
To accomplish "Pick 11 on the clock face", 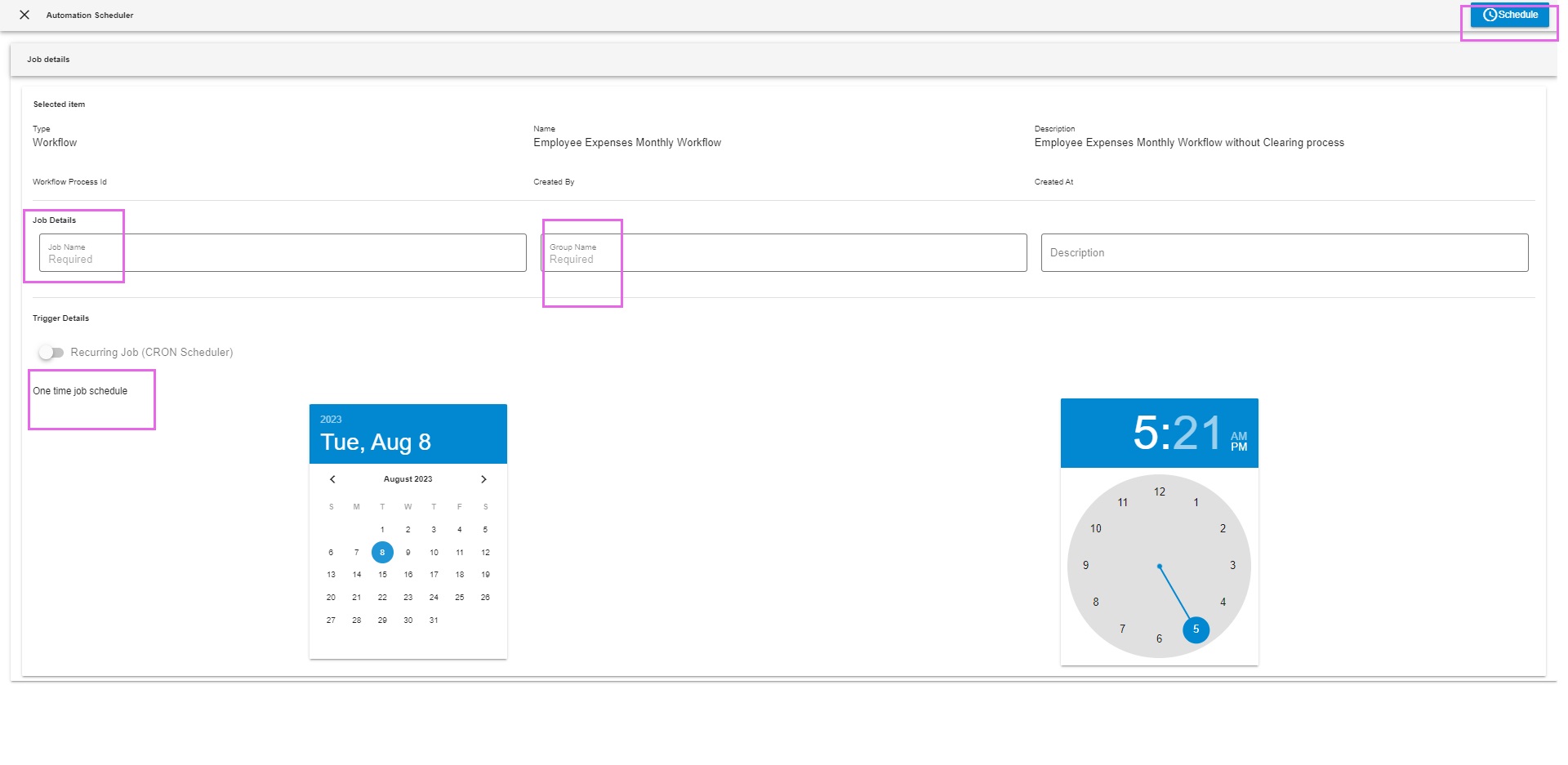I will pyautogui.click(x=1123, y=503).
